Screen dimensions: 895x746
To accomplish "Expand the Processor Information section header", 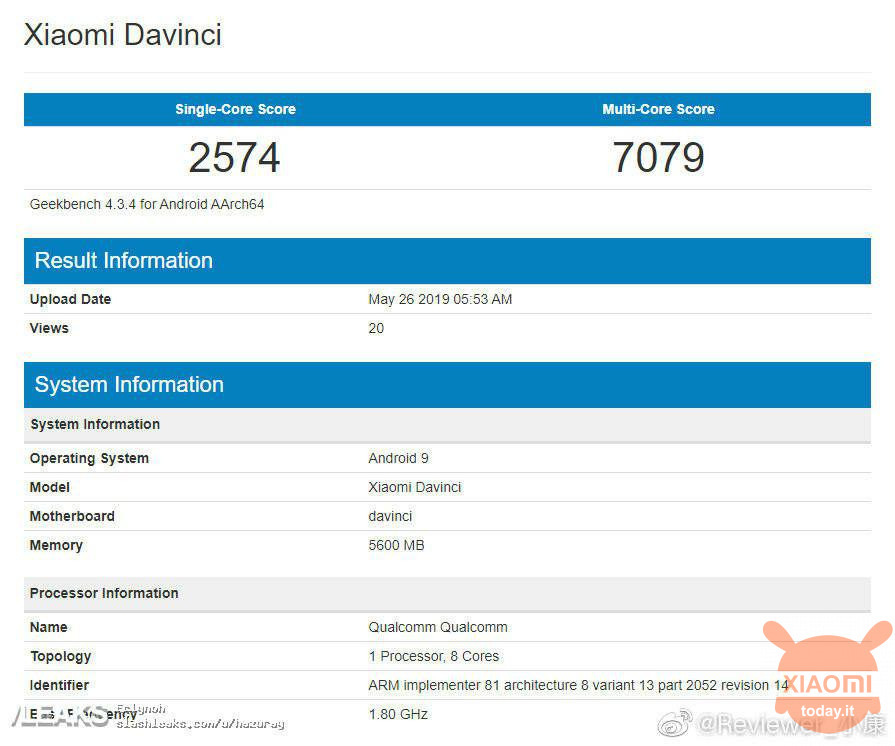I will [x=104, y=593].
